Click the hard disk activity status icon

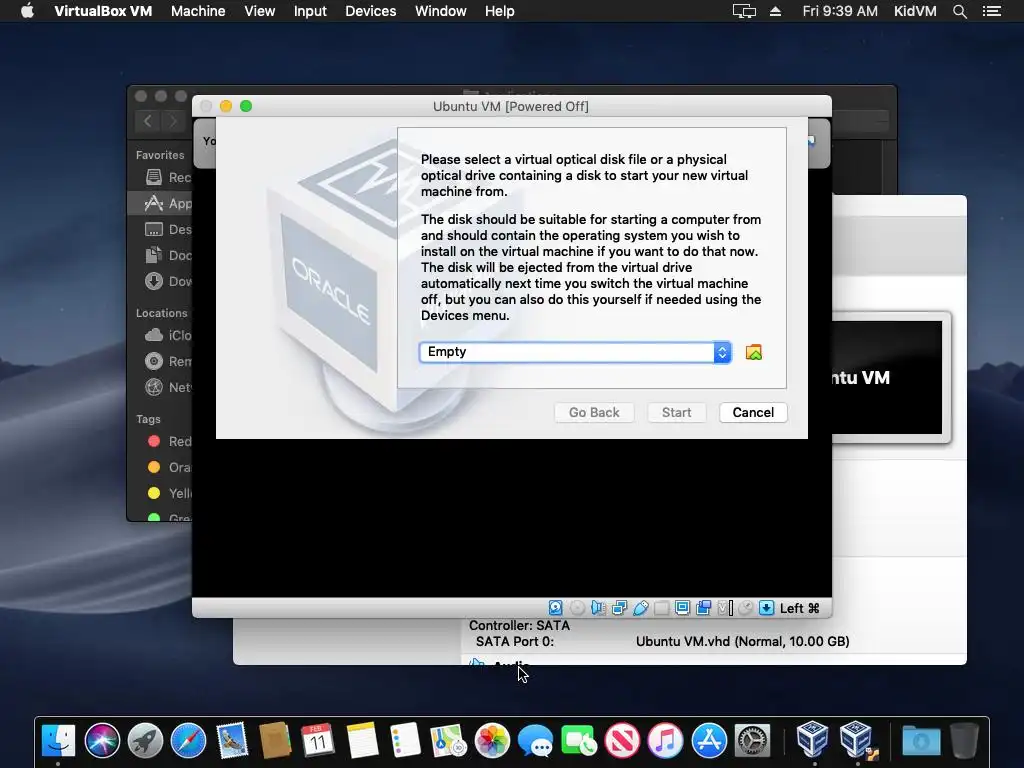tap(555, 608)
